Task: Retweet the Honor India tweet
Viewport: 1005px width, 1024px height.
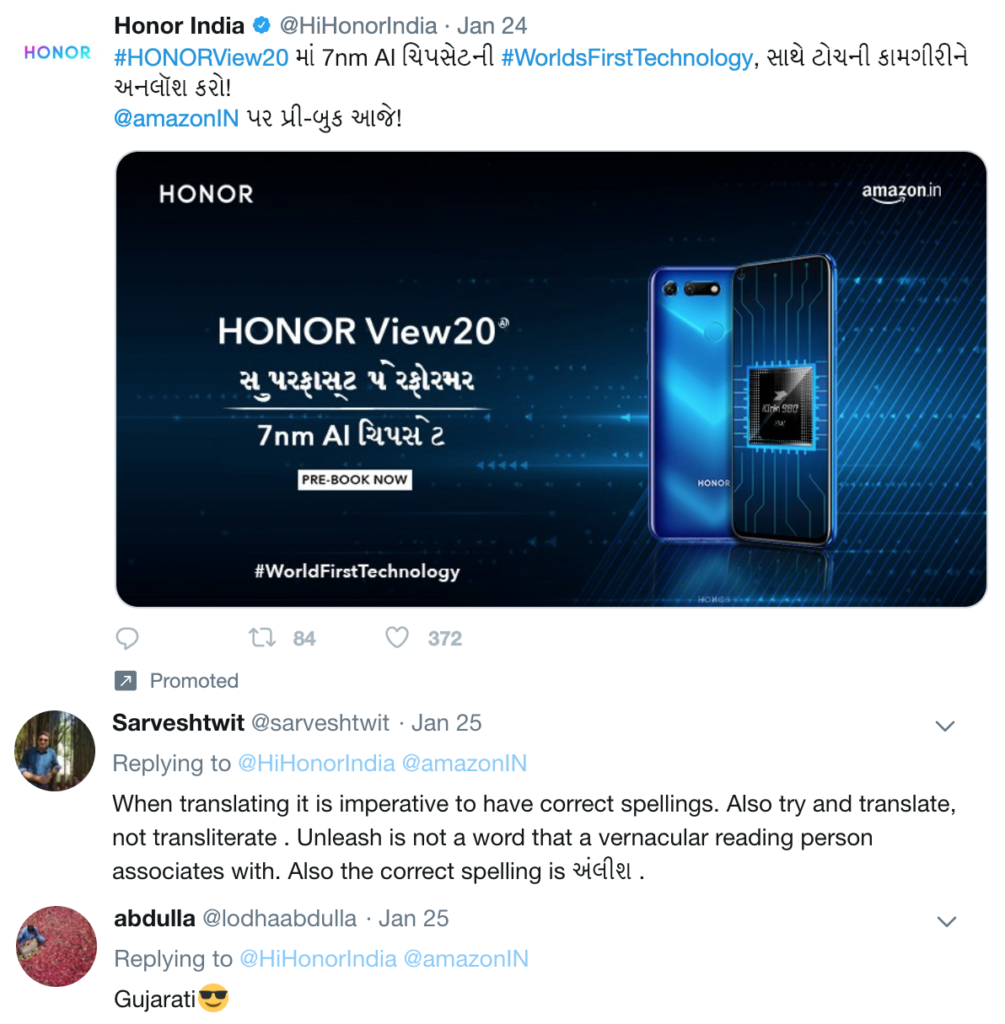Action: [259, 638]
